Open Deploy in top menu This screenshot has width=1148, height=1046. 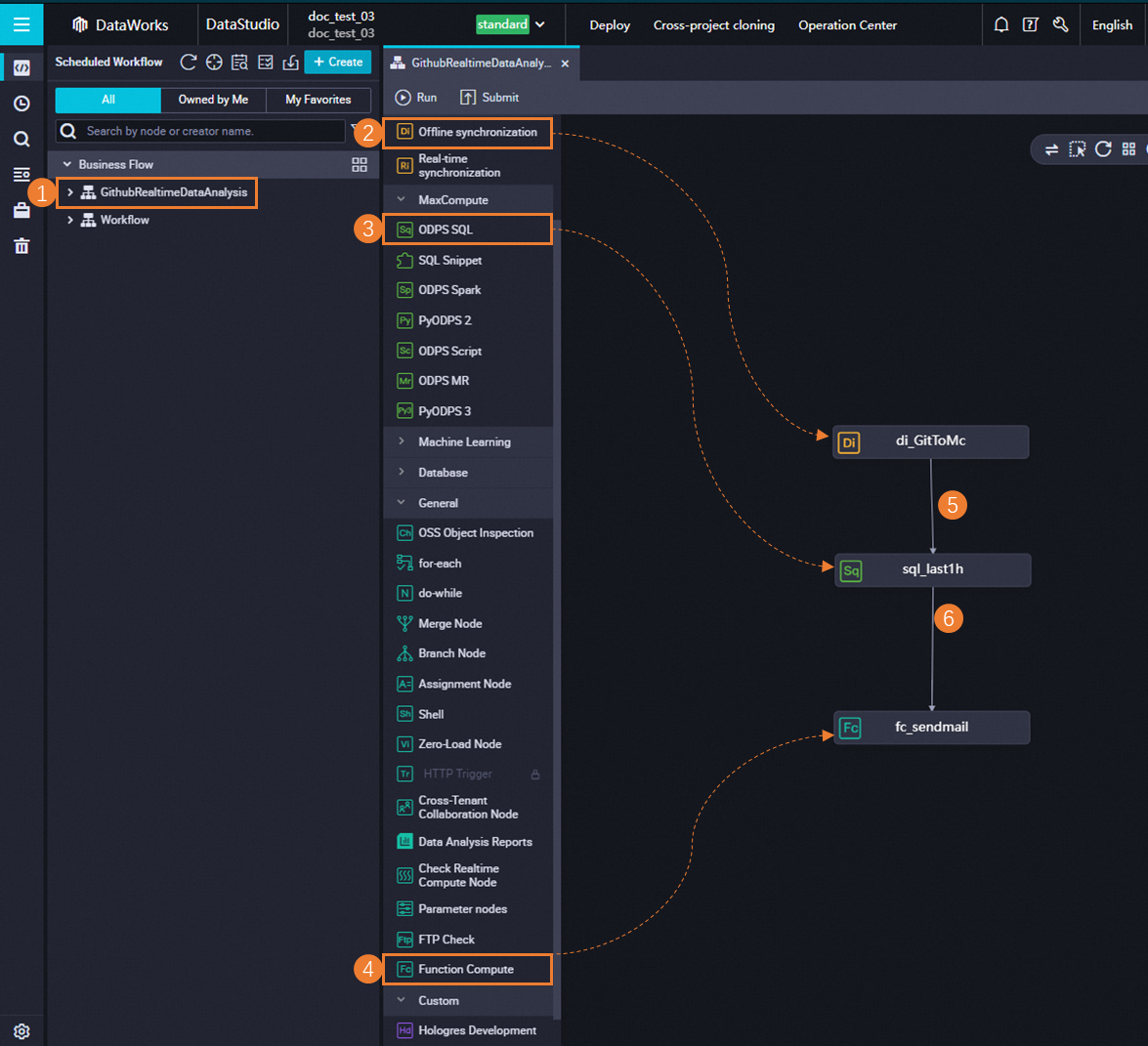(x=609, y=24)
